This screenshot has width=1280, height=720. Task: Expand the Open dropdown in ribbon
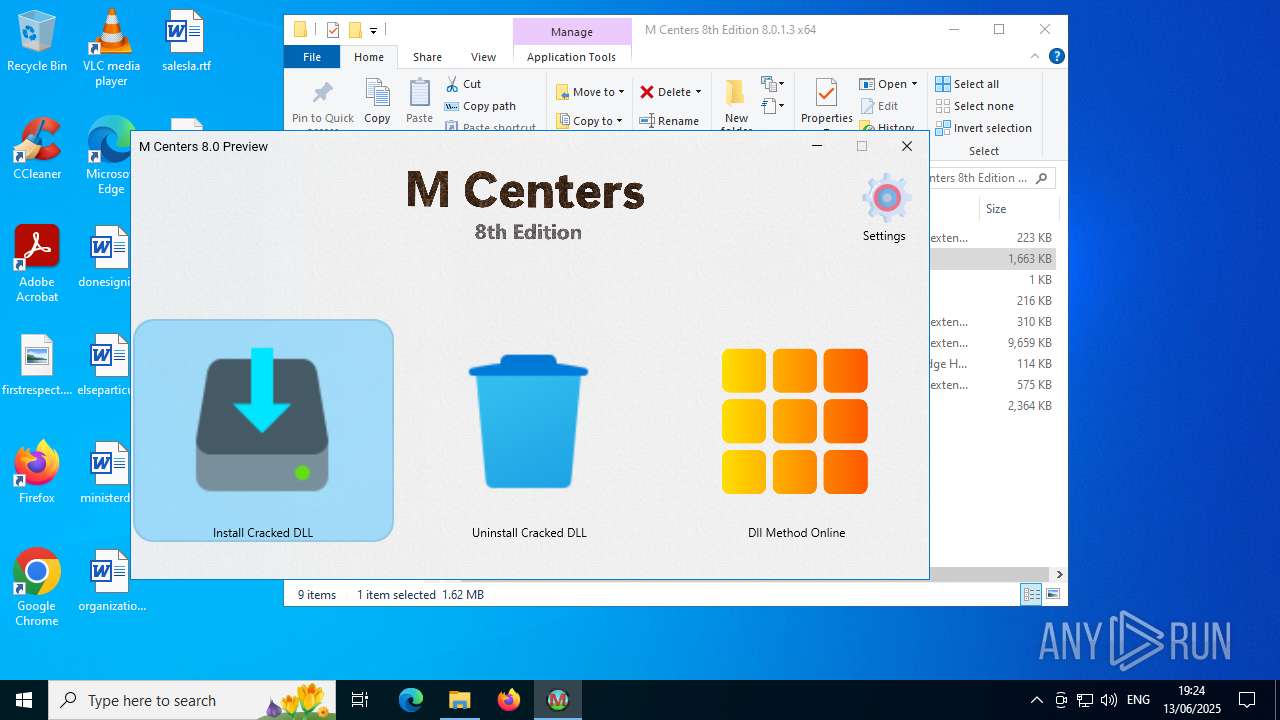click(914, 84)
